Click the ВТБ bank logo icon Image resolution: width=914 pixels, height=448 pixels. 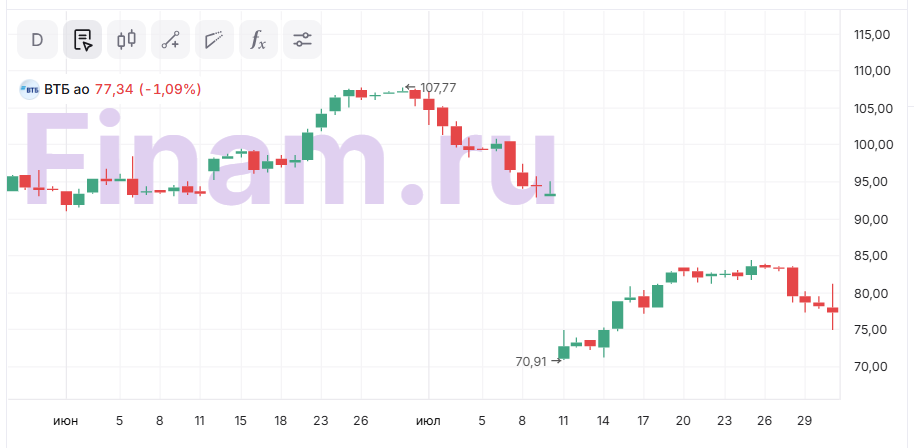click(29, 89)
